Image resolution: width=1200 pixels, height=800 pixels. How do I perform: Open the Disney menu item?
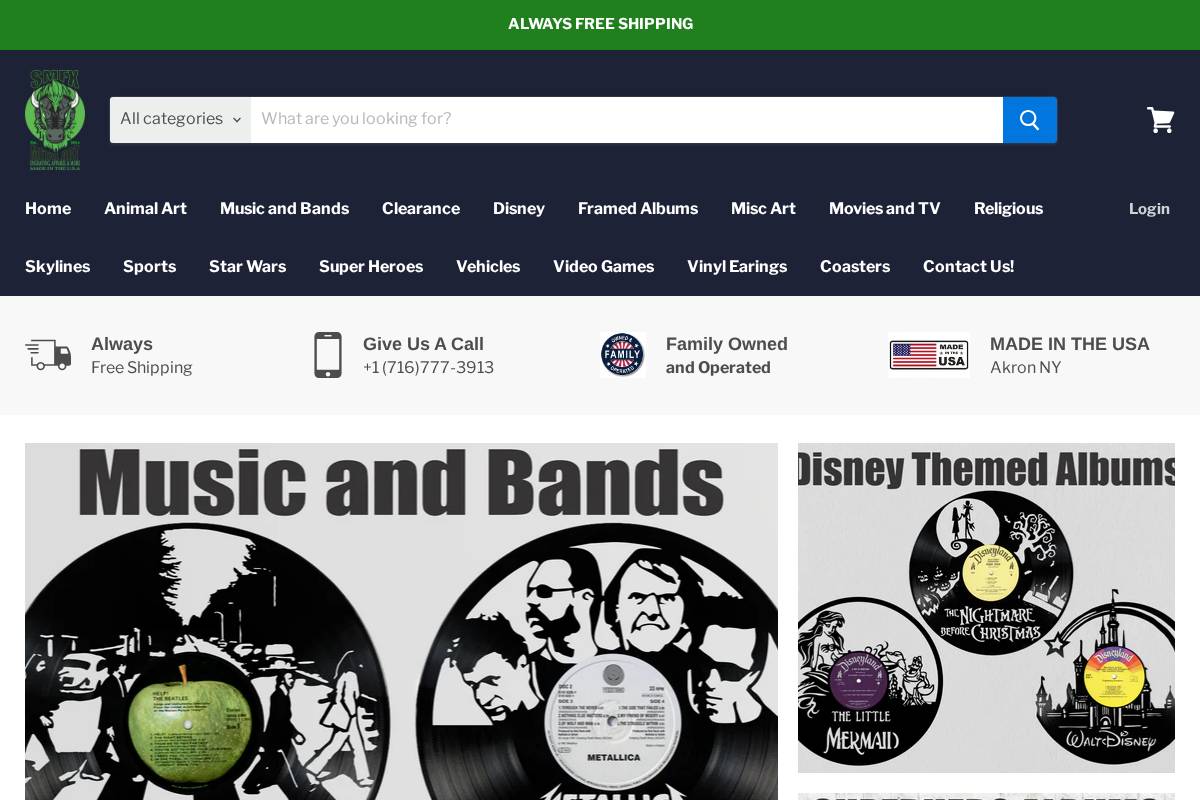519,209
